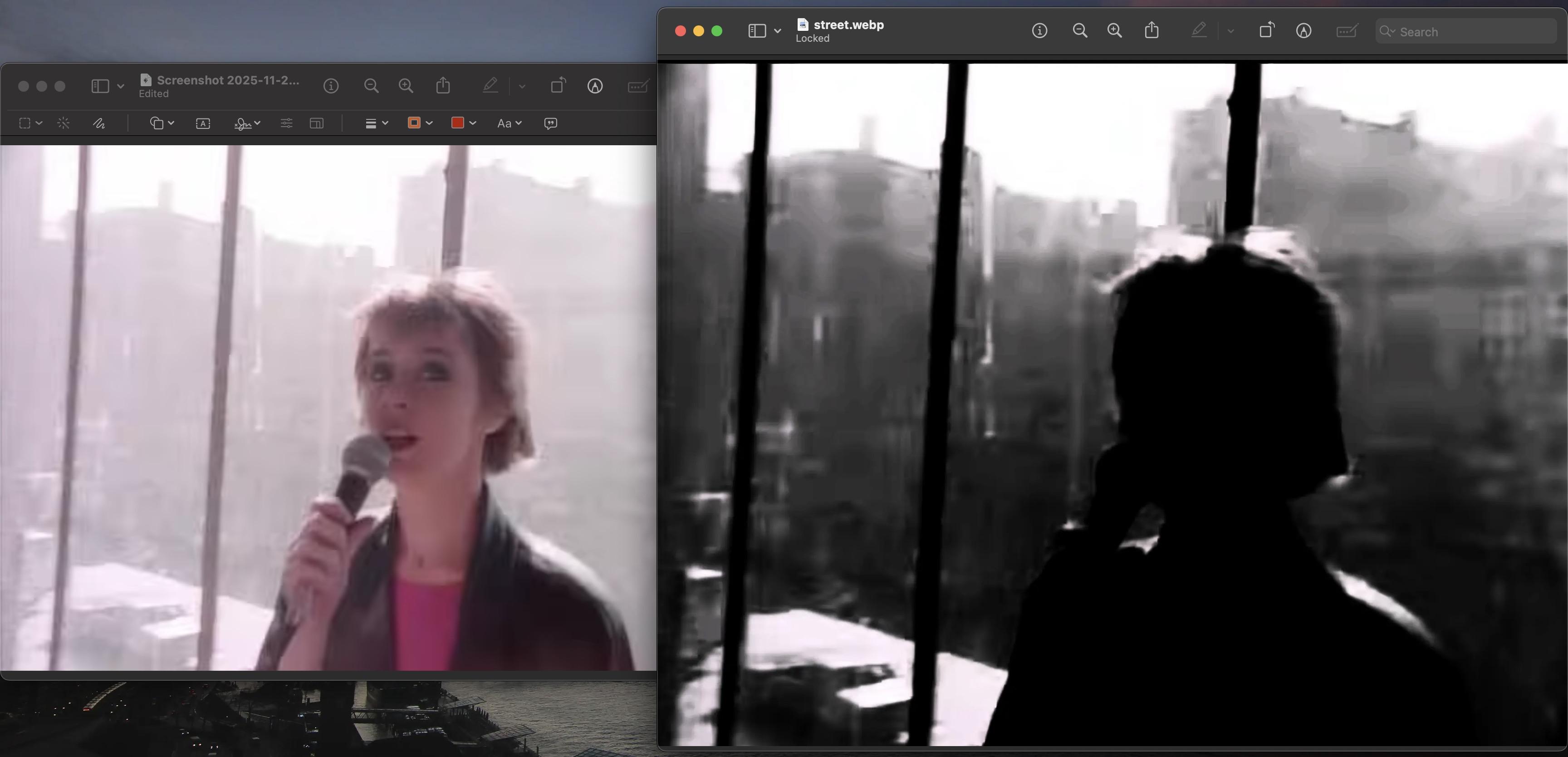
Task: Select the Instant Alpha magic wand tool
Action: [64, 123]
